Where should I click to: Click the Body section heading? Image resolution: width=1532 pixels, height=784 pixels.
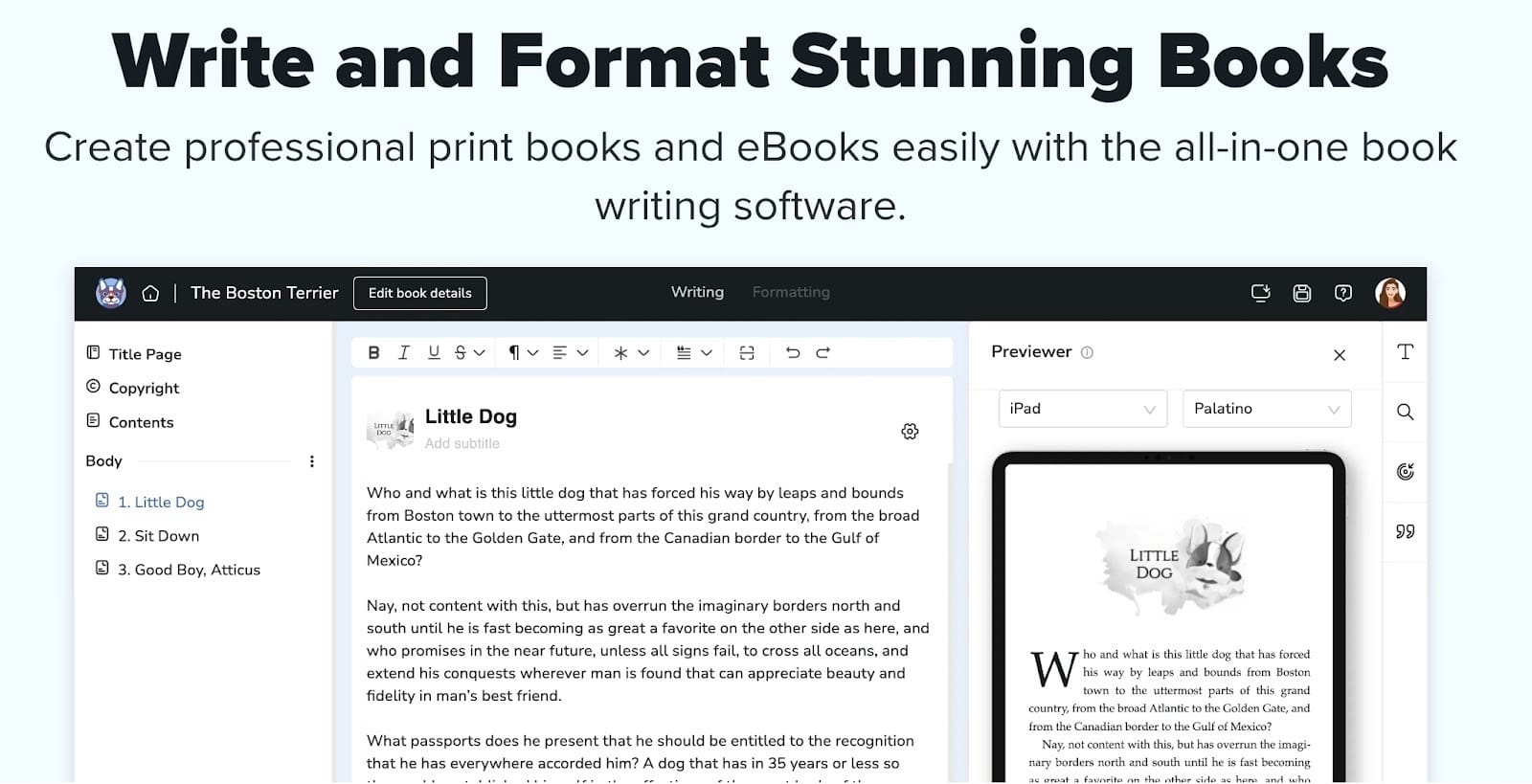103,460
